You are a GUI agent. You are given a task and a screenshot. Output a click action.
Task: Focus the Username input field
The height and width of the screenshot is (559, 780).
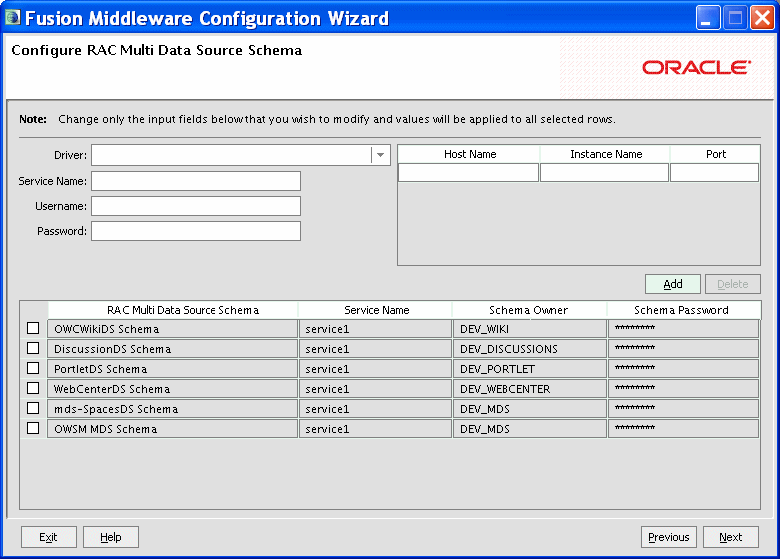click(x=196, y=206)
